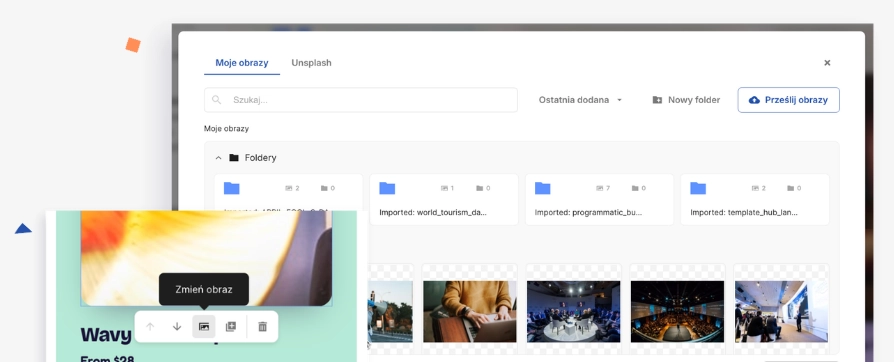Screen dimensions: 894x362
Task: Click the Nowy folder button
Action: point(686,100)
